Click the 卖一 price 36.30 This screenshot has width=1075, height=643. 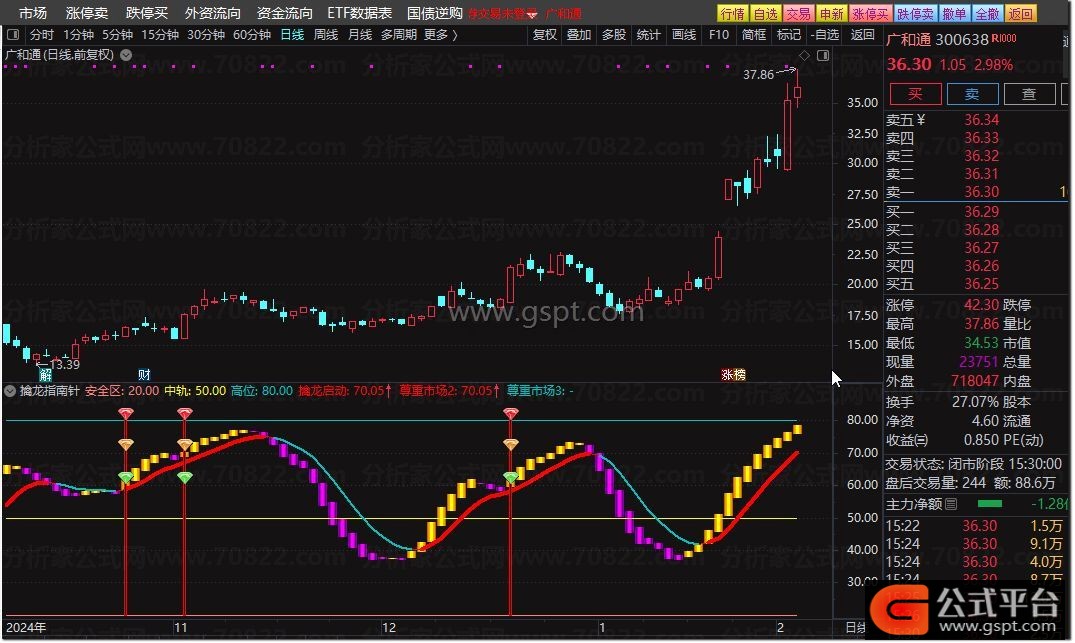tap(982, 192)
